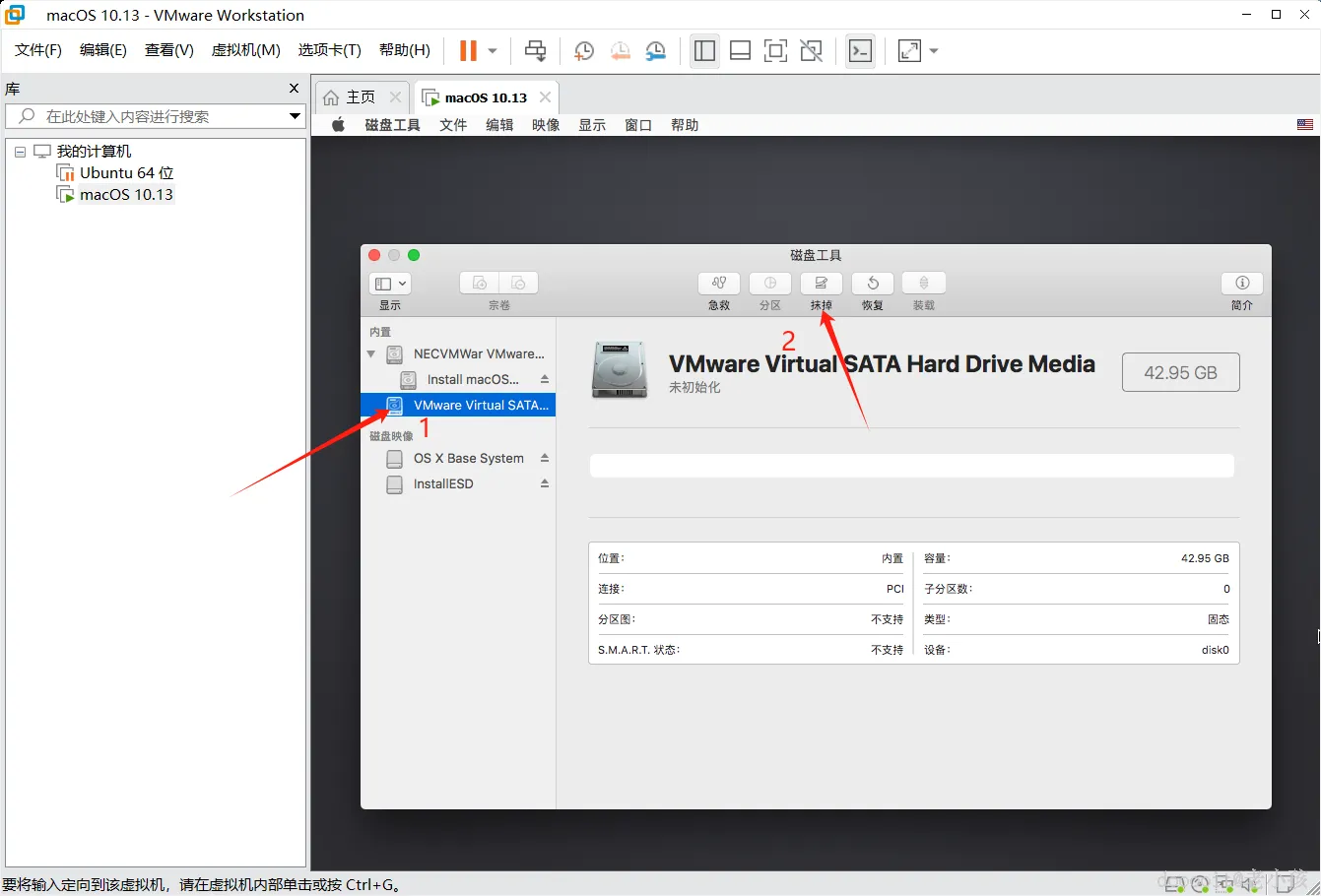Open the Info (简介) panel button
The image size is (1321, 896).
pos(1242,284)
